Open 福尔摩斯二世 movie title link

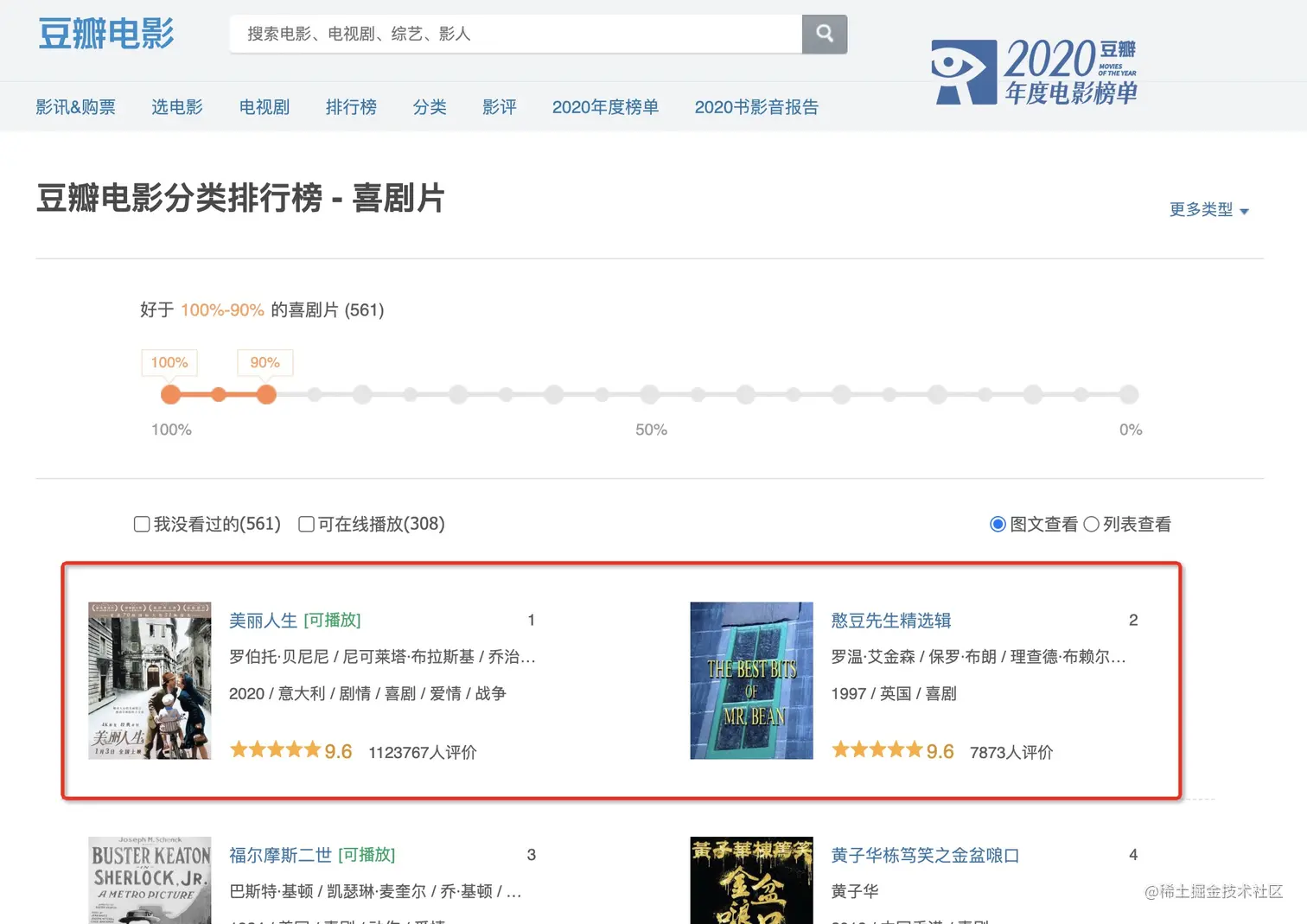coord(280,855)
